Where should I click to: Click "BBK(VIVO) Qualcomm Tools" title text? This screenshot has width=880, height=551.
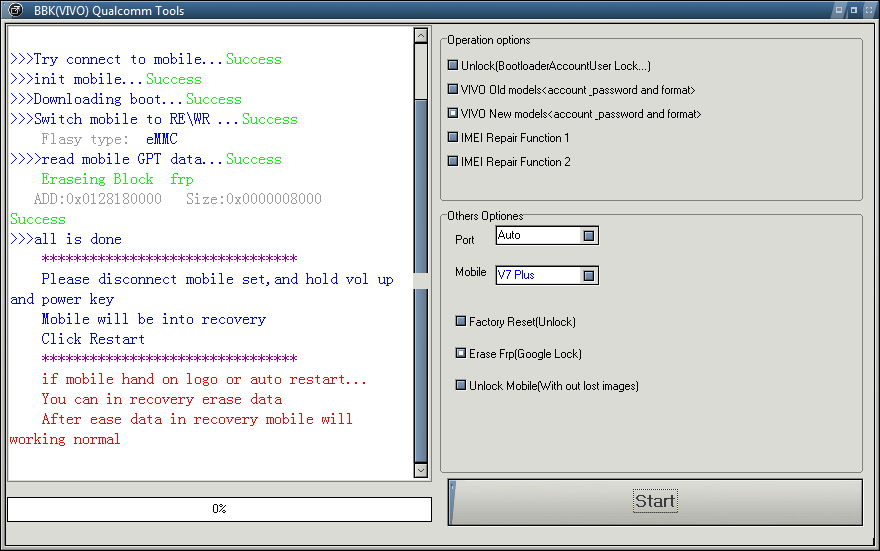[109, 11]
